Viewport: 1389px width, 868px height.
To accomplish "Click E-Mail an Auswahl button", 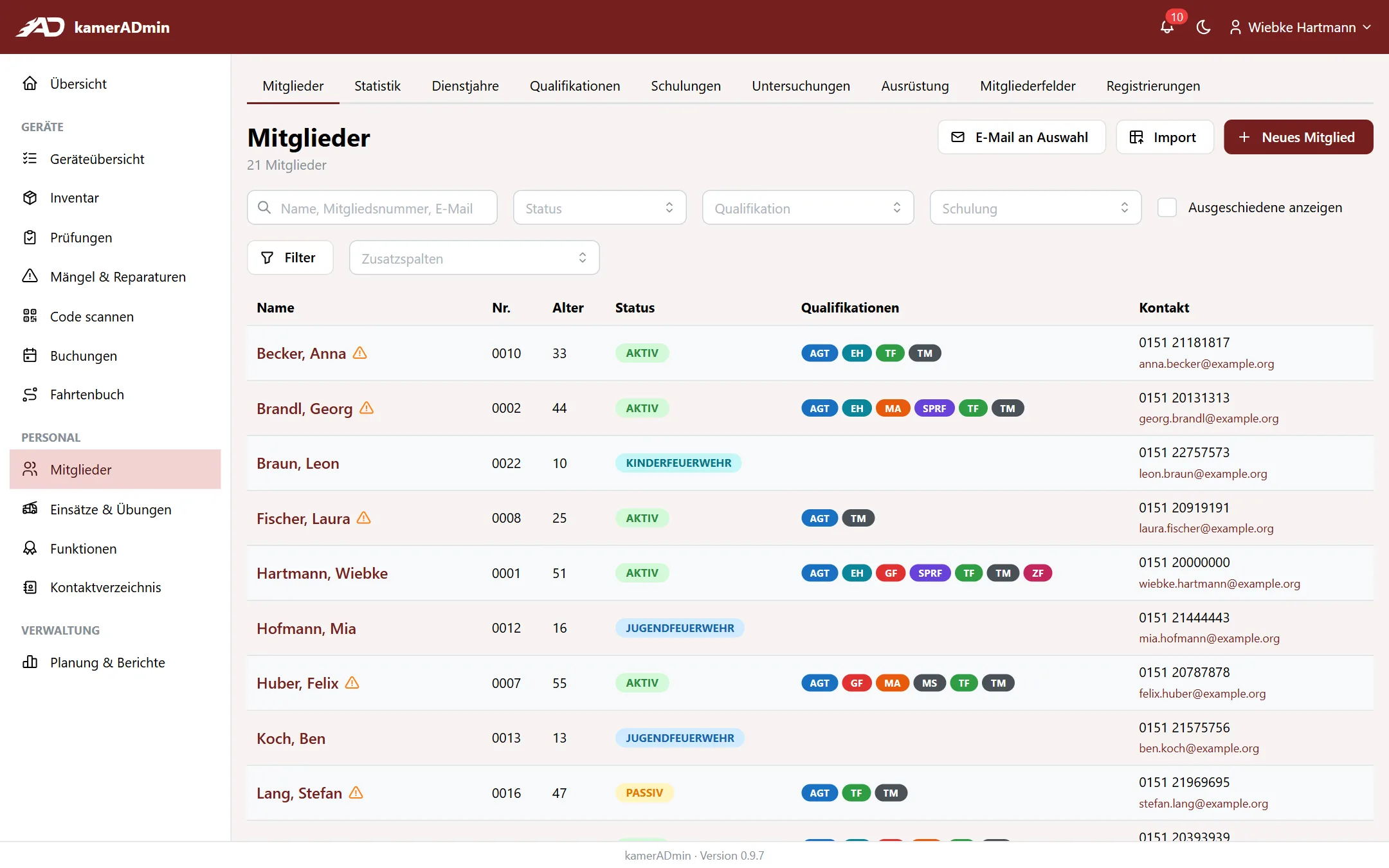I will click(x=1021, y=137).
